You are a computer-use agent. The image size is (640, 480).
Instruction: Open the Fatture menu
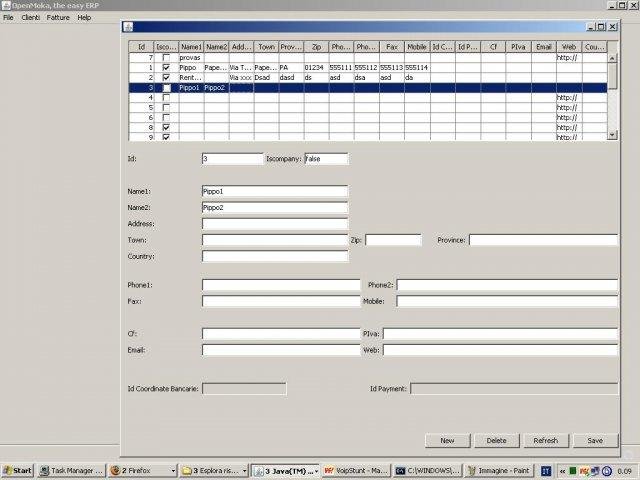click(x=58, y=18)
